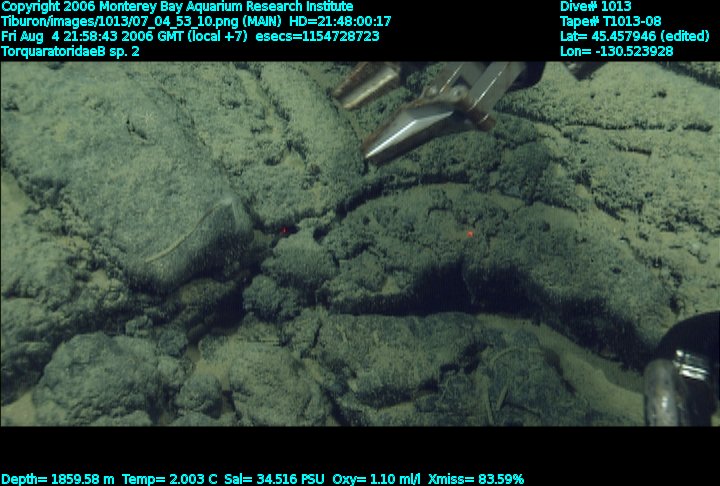Click the "Tape# T1013-08" label
Image resolution: width=720 pixels, height=486 pixels.
pyautogui.click(x=611, y=22)
